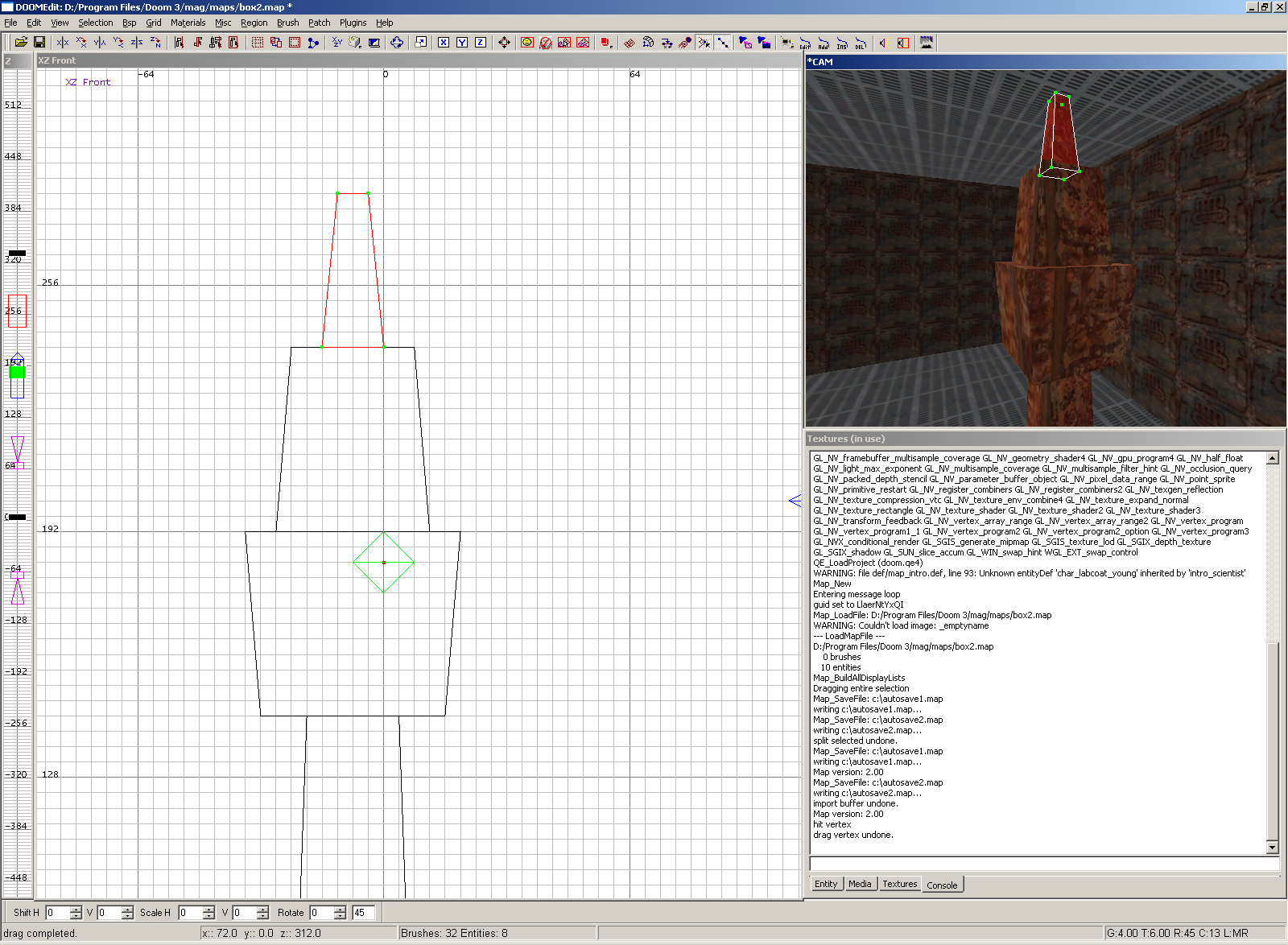The image size is (1288, 945).
Task: Open the Plugins menu
Action: point(353,23)
